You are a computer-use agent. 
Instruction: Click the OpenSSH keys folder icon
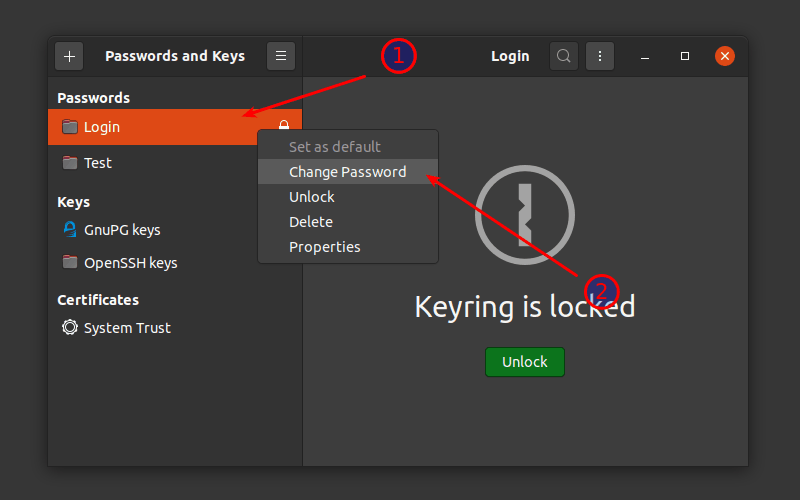69,263
